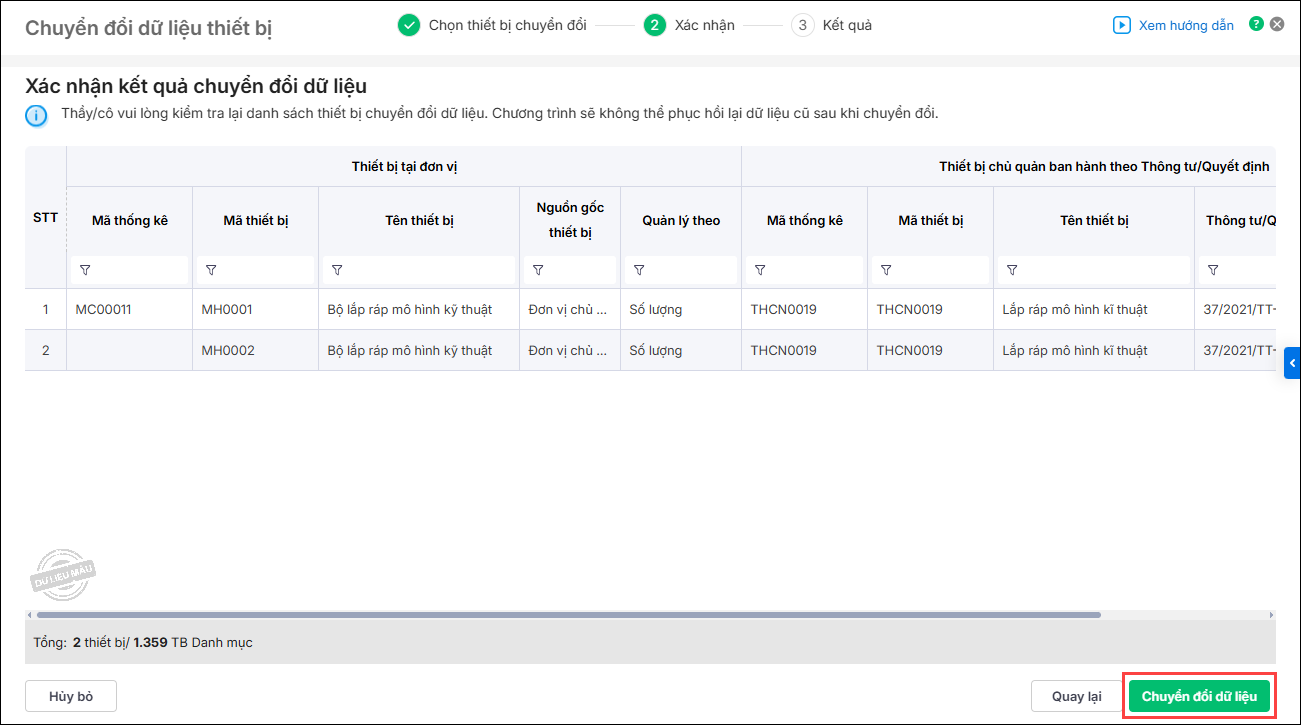Viewport: 1301px width, 725px height.
Task: Click filter icon under first Tên thiết bị column
Action: coord(336,270)
